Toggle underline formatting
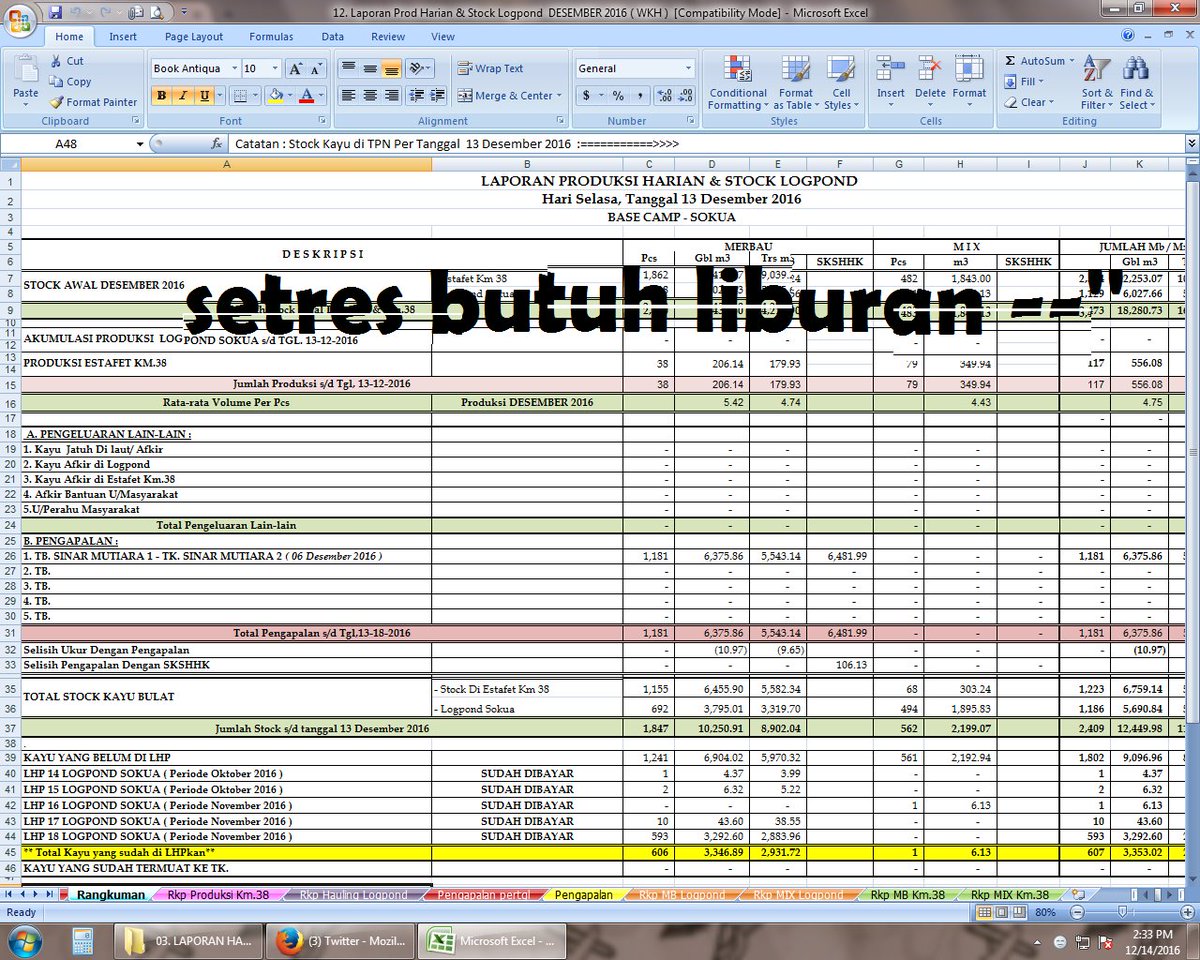 click(x=205, y=96)
